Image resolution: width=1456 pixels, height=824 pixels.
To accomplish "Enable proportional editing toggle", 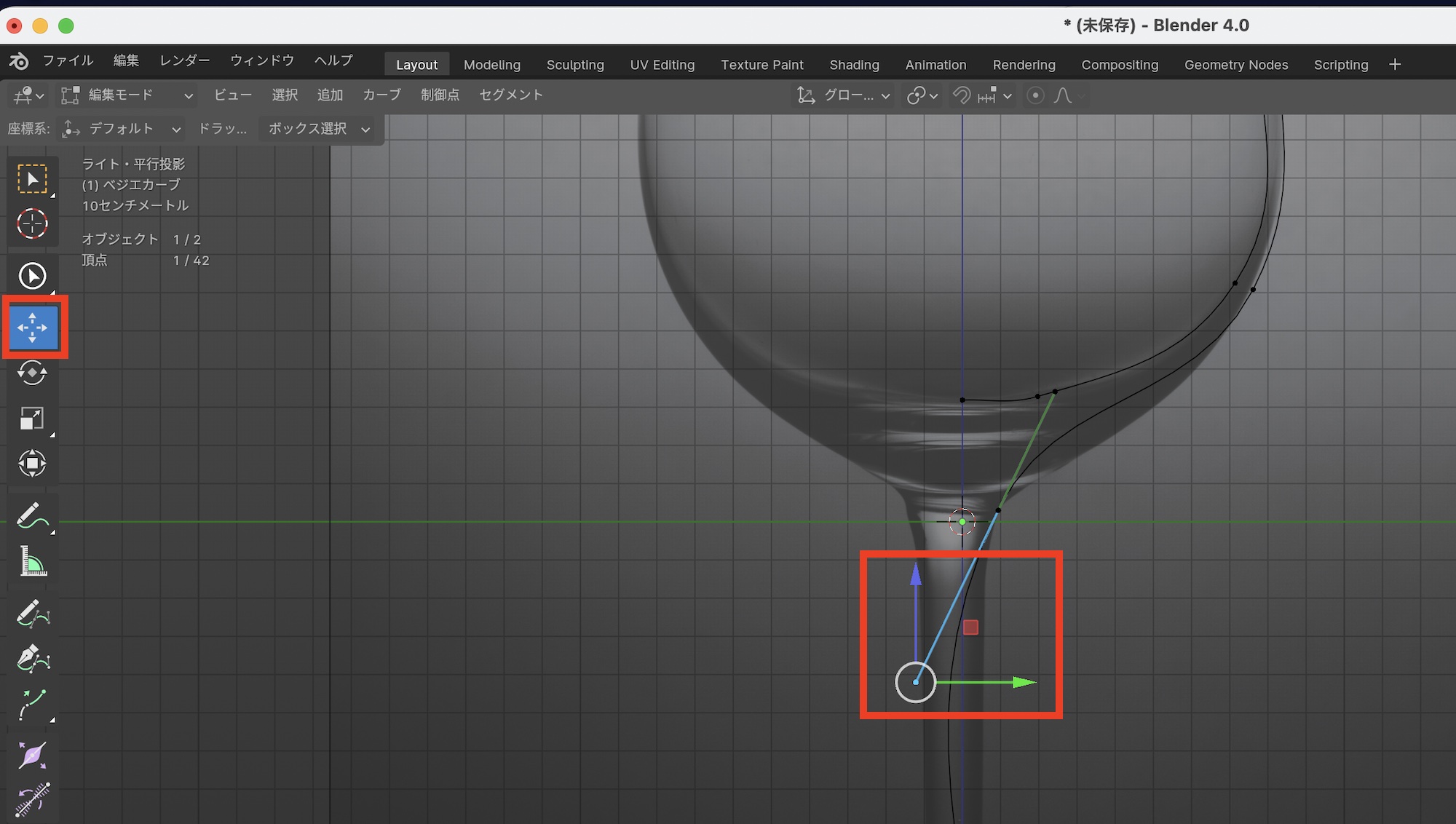I will [x=1035, y=95].
